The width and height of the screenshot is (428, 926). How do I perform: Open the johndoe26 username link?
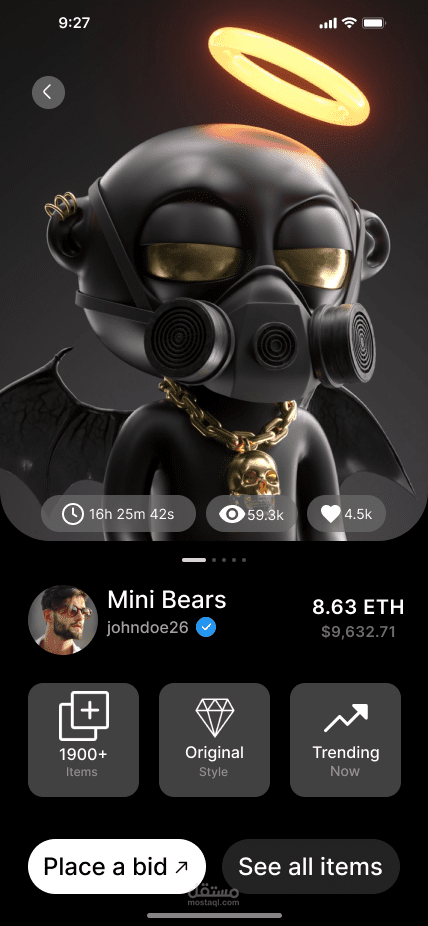click(147, 627)
